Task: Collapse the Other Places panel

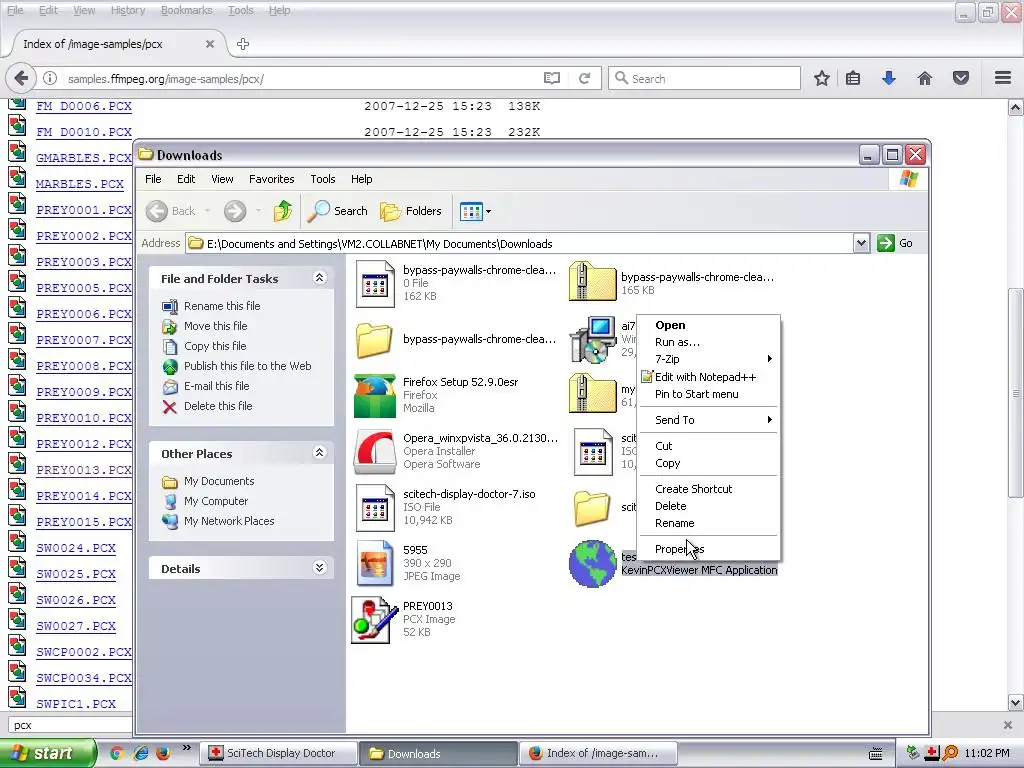Action: 319,453
